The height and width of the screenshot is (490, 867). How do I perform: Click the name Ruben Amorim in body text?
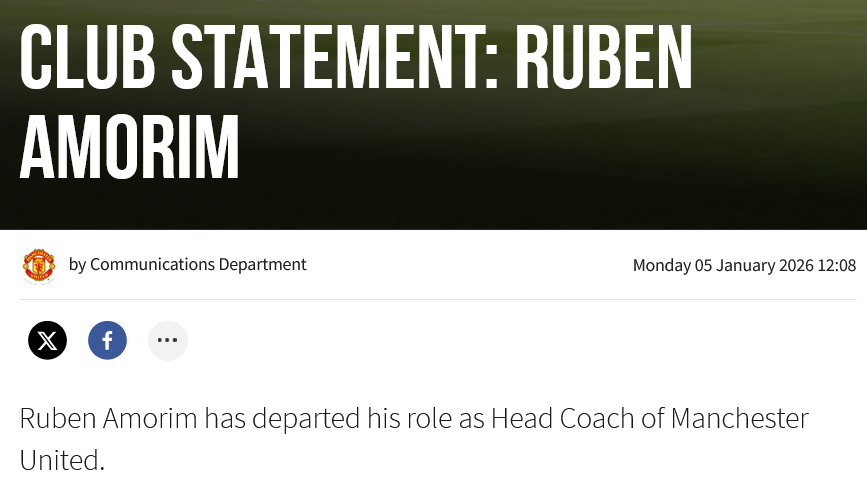point(109,418)
